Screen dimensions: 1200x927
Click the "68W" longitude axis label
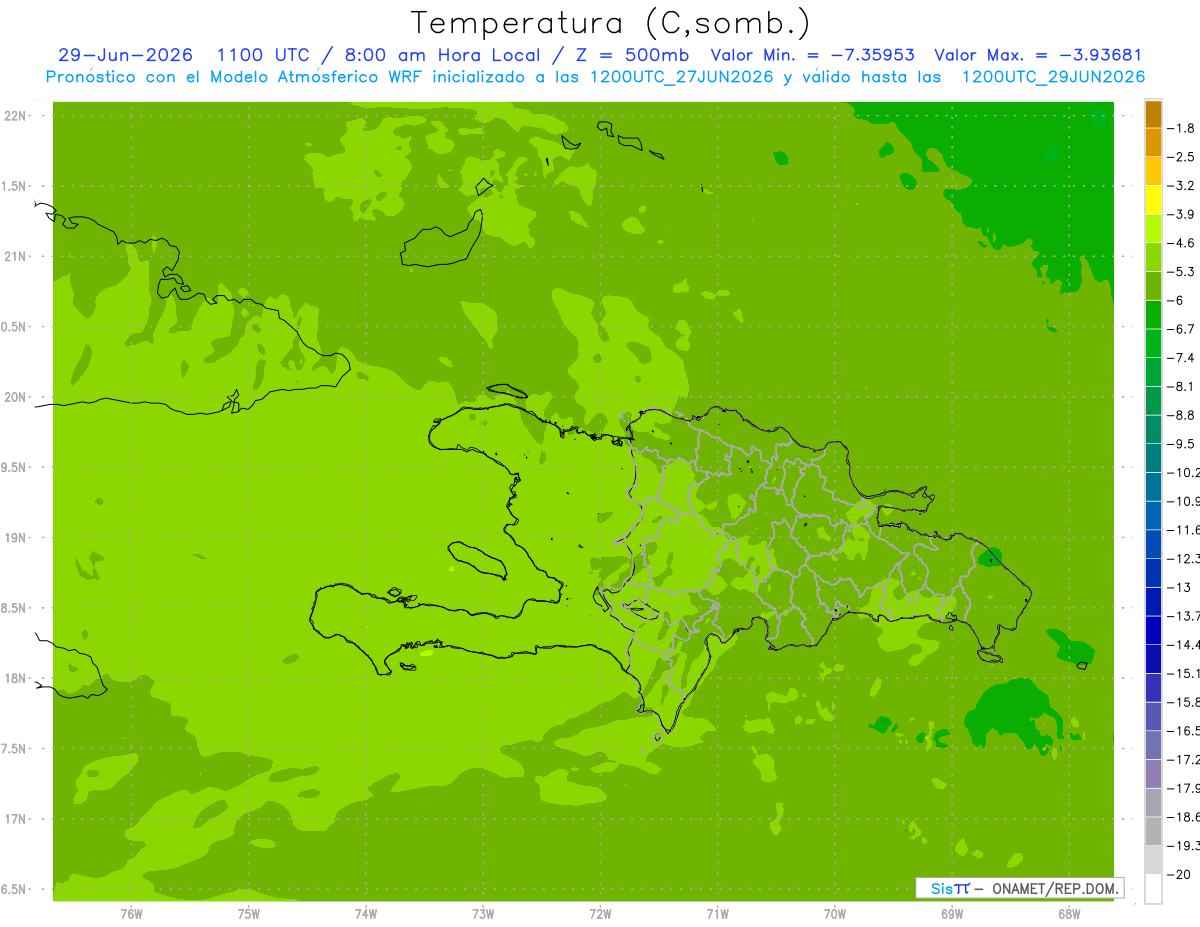coord(1069,914)
